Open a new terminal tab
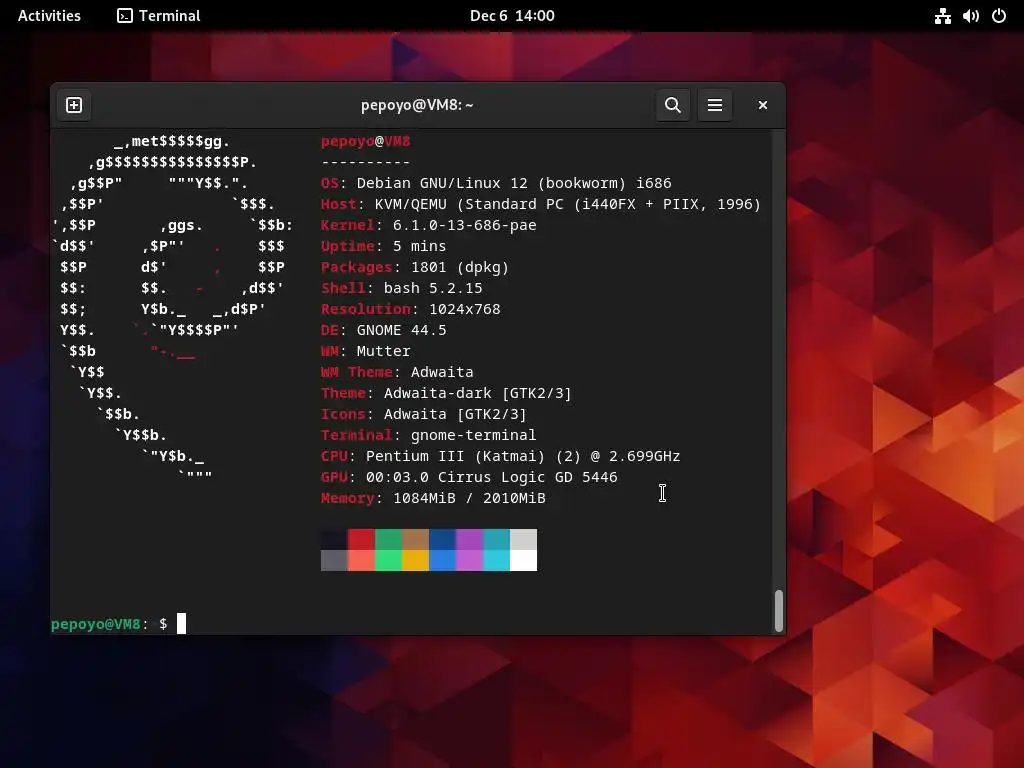The image size is (1024, 768). (74, 105)
